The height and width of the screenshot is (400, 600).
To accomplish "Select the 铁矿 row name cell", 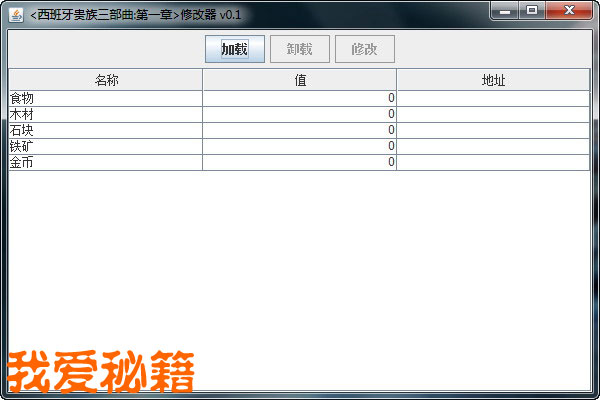I will [x=105, y=146].
